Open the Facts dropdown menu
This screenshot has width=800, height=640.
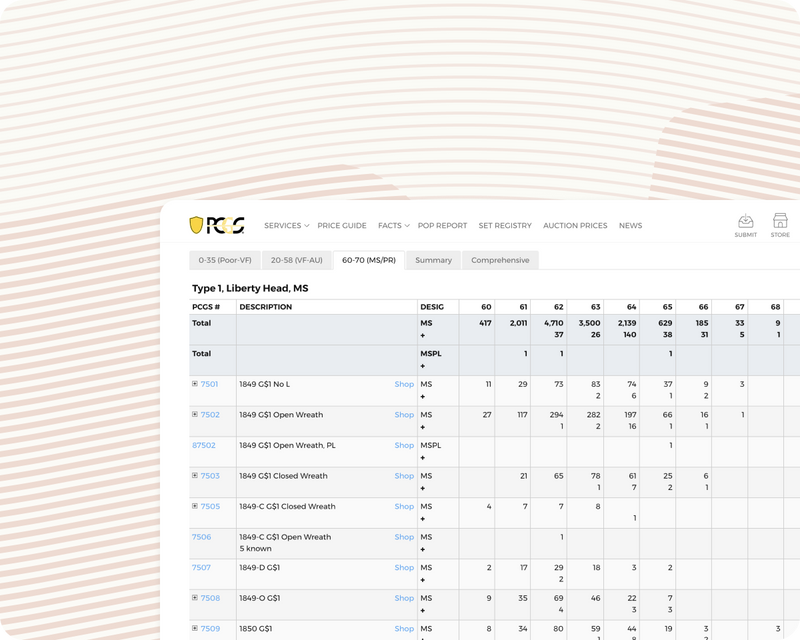coord(393,226)
